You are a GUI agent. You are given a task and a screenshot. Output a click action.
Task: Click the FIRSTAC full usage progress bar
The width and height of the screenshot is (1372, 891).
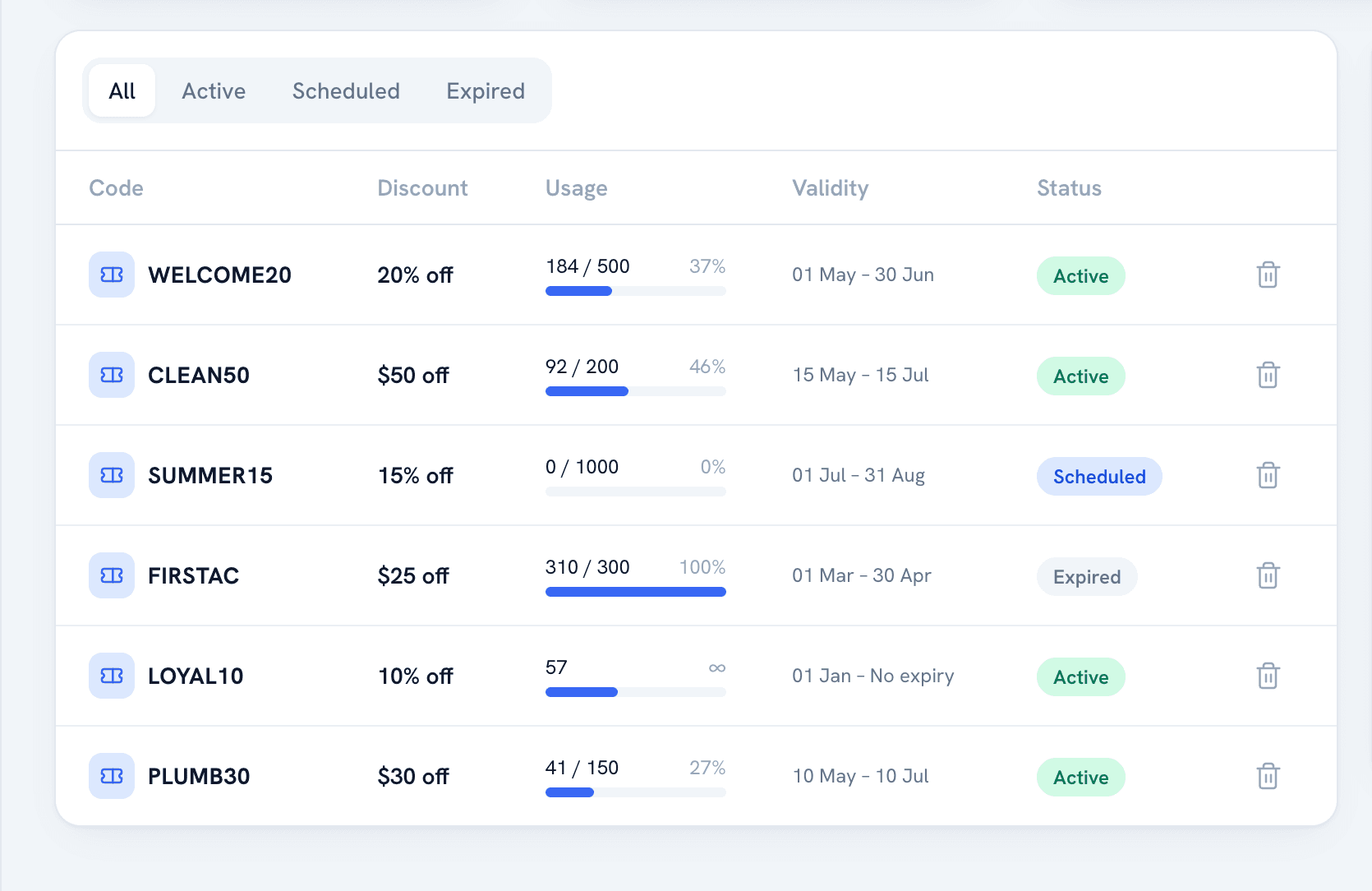pyautogui.click(x=636, y=592)
